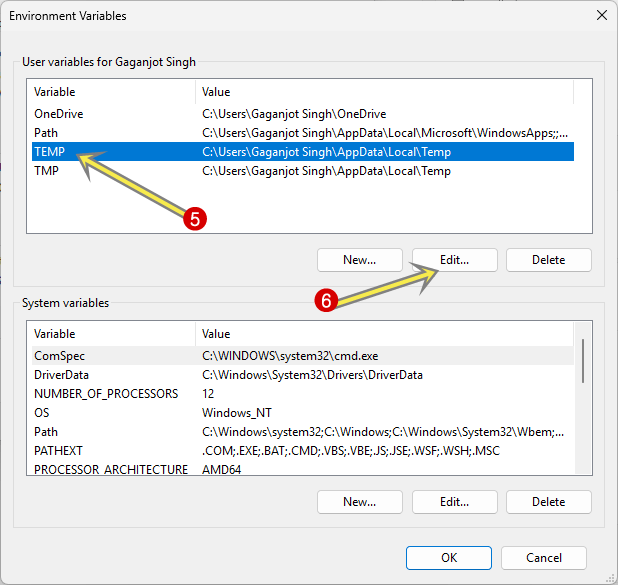Click Delete under system variables
The image size is (618, 585).
coord(549,501)
